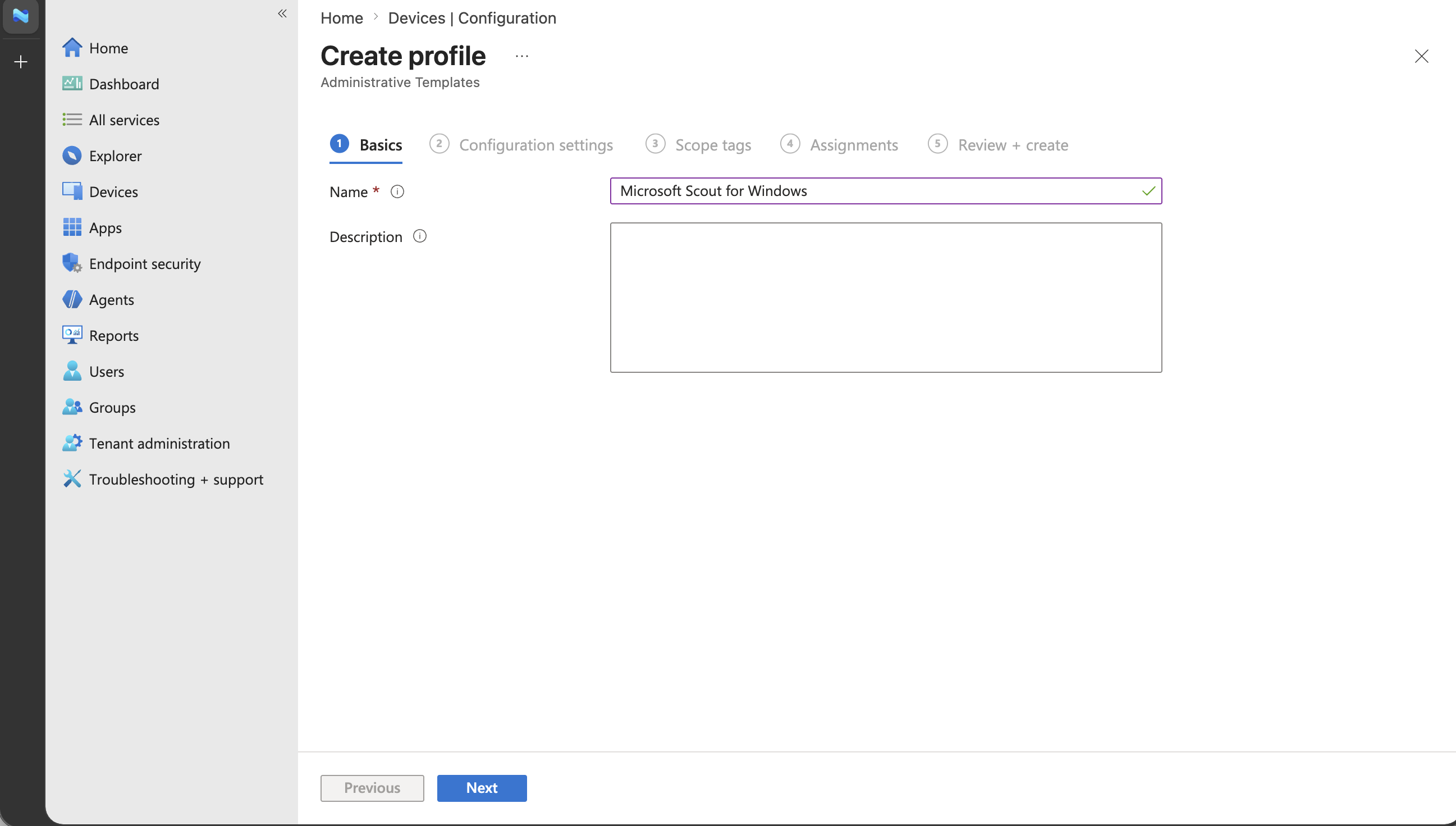
Task: Select the Users menu label
Action: (x=107, y=372)
